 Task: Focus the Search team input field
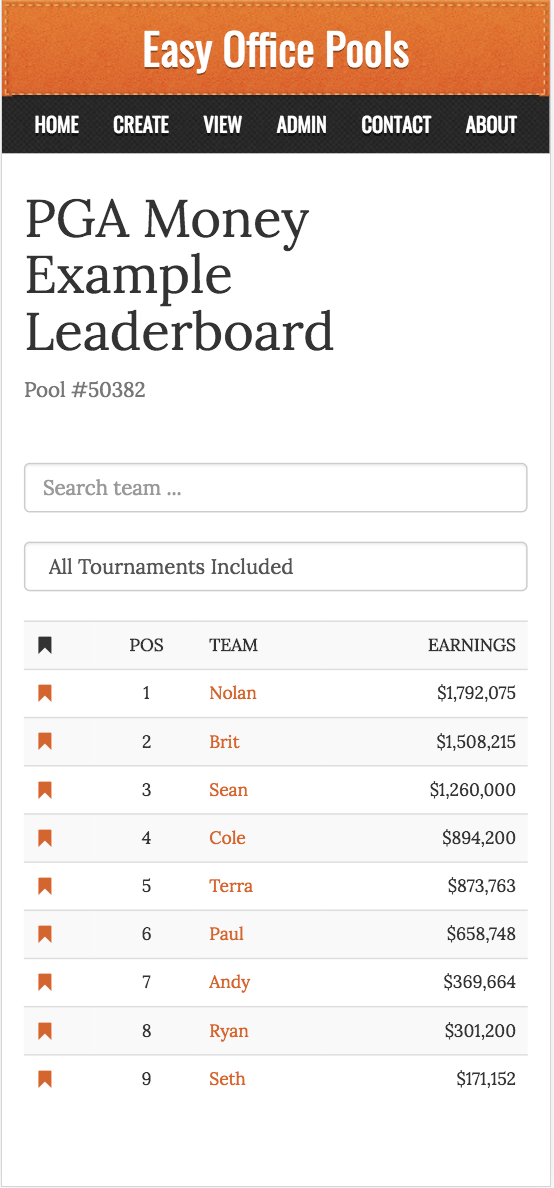[276, 488]
